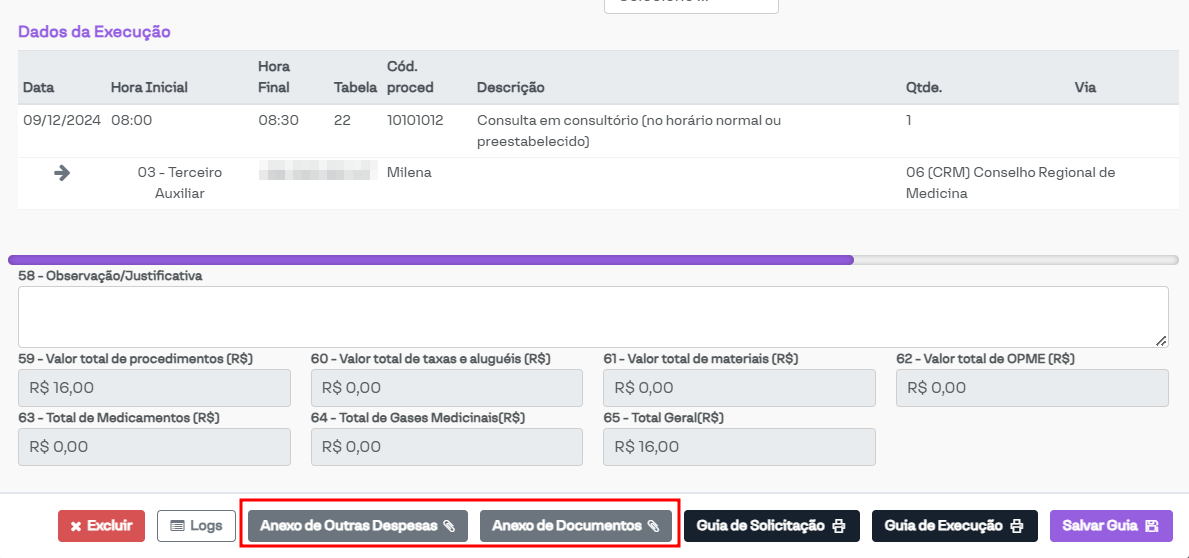
Task: Select the Valor total de procedimentos field
Action: pyautogui.click(x=154, y=388)
